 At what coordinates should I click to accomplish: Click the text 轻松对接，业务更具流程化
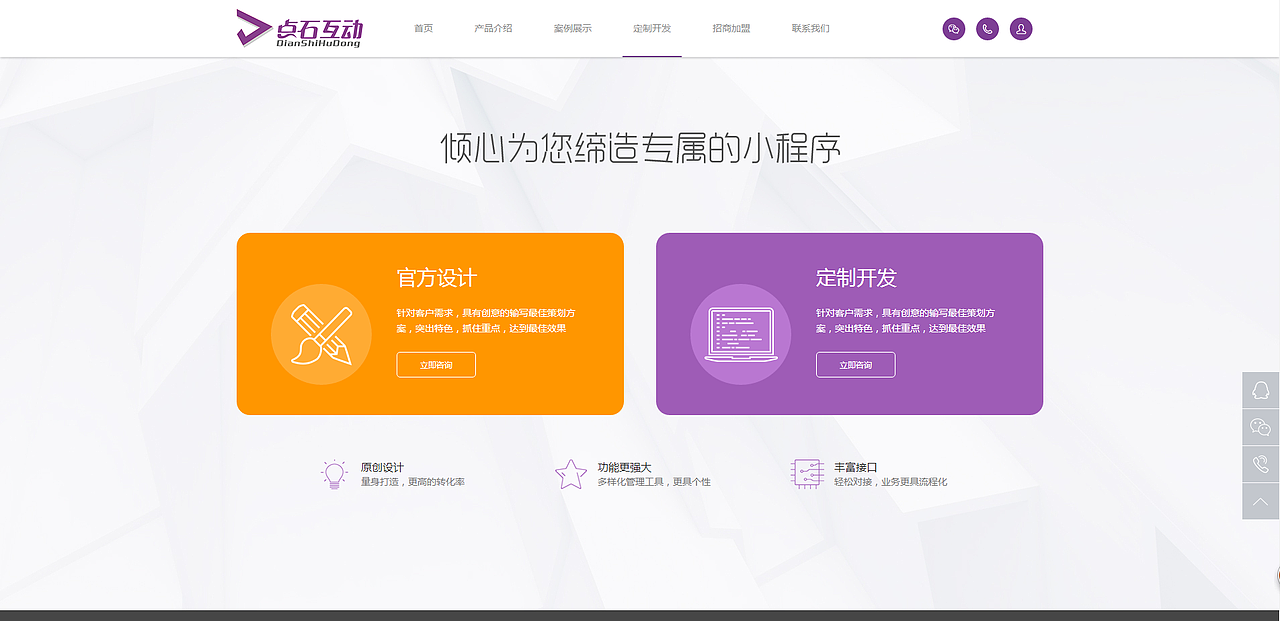(x=890, y=482)
